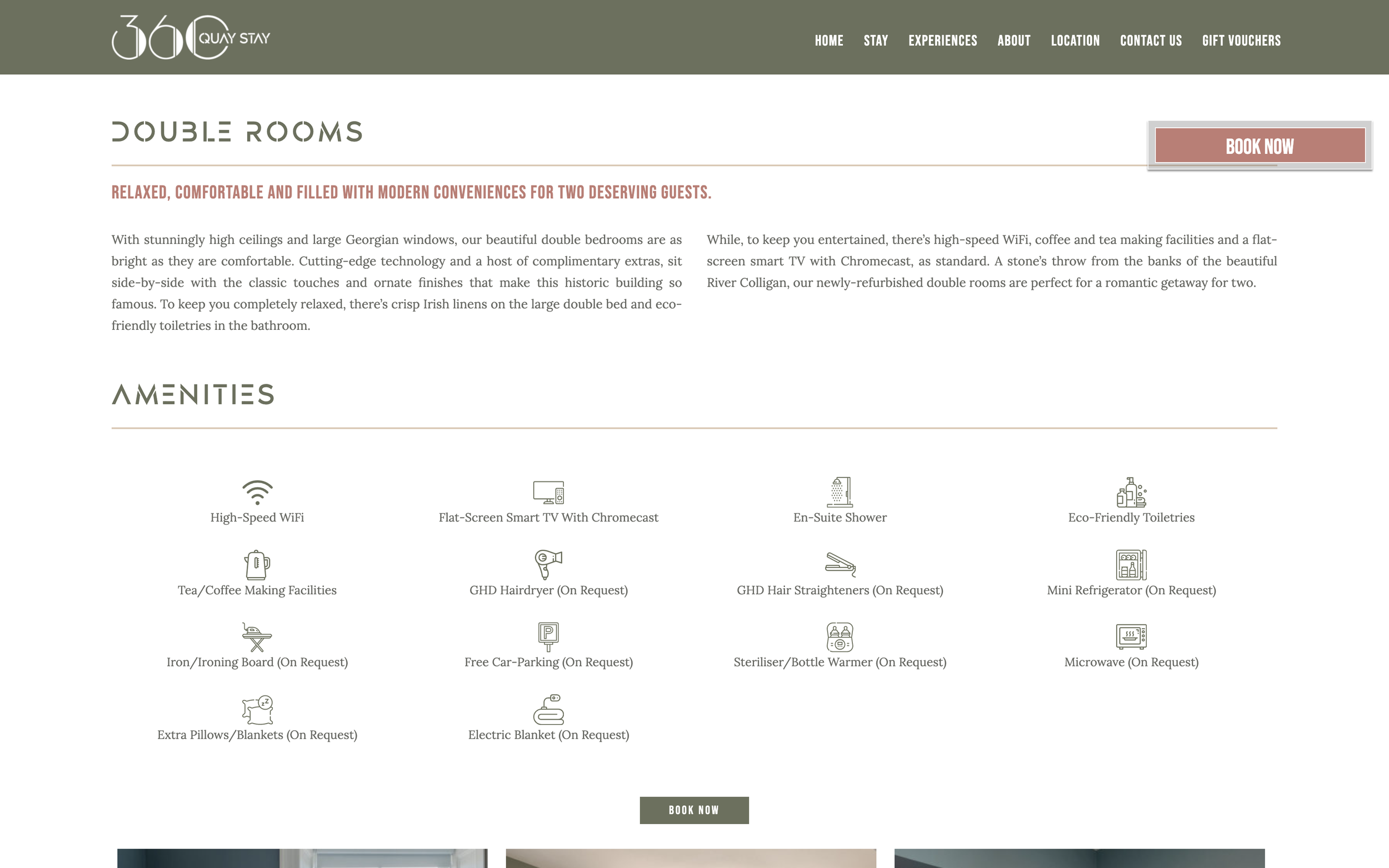Image resolution: width=1389 pixels, height=868 pixels.
Task: Click the Double Rooms heading
Action: (x=237, y=132)
